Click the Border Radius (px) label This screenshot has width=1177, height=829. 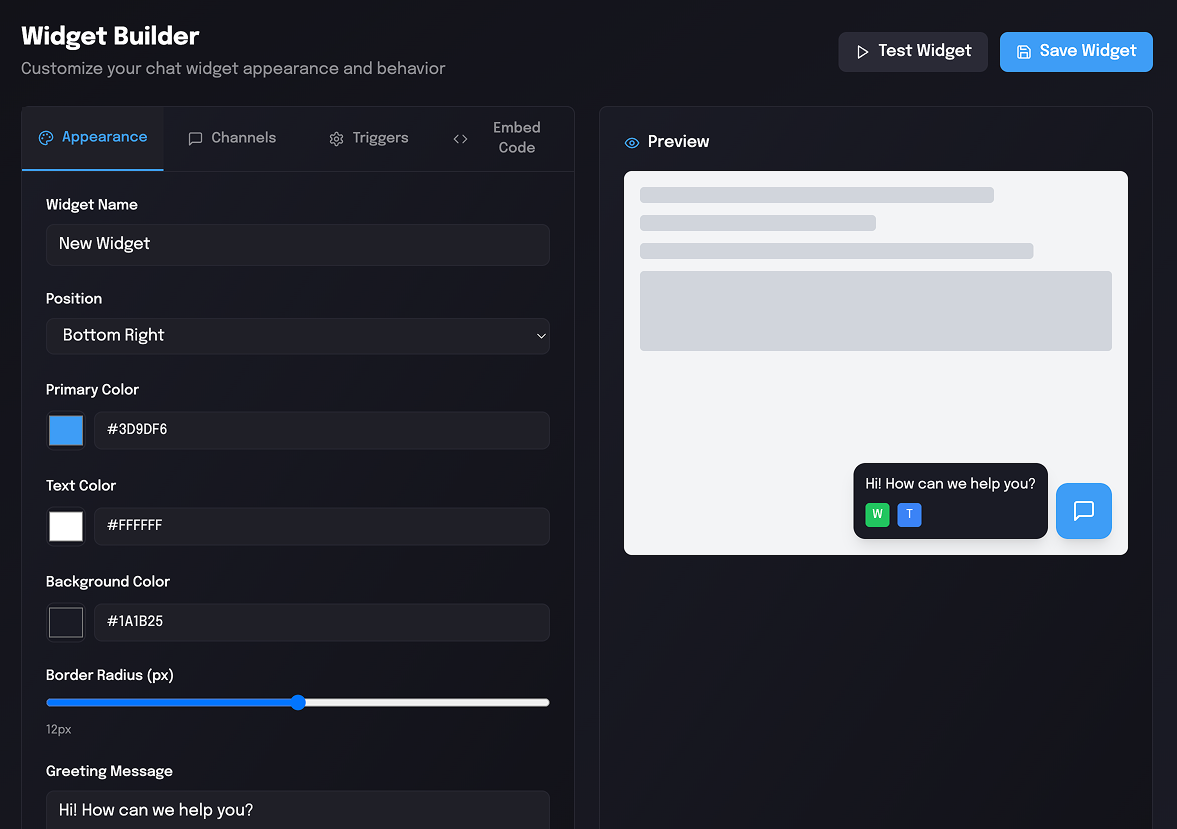(110, 676)
